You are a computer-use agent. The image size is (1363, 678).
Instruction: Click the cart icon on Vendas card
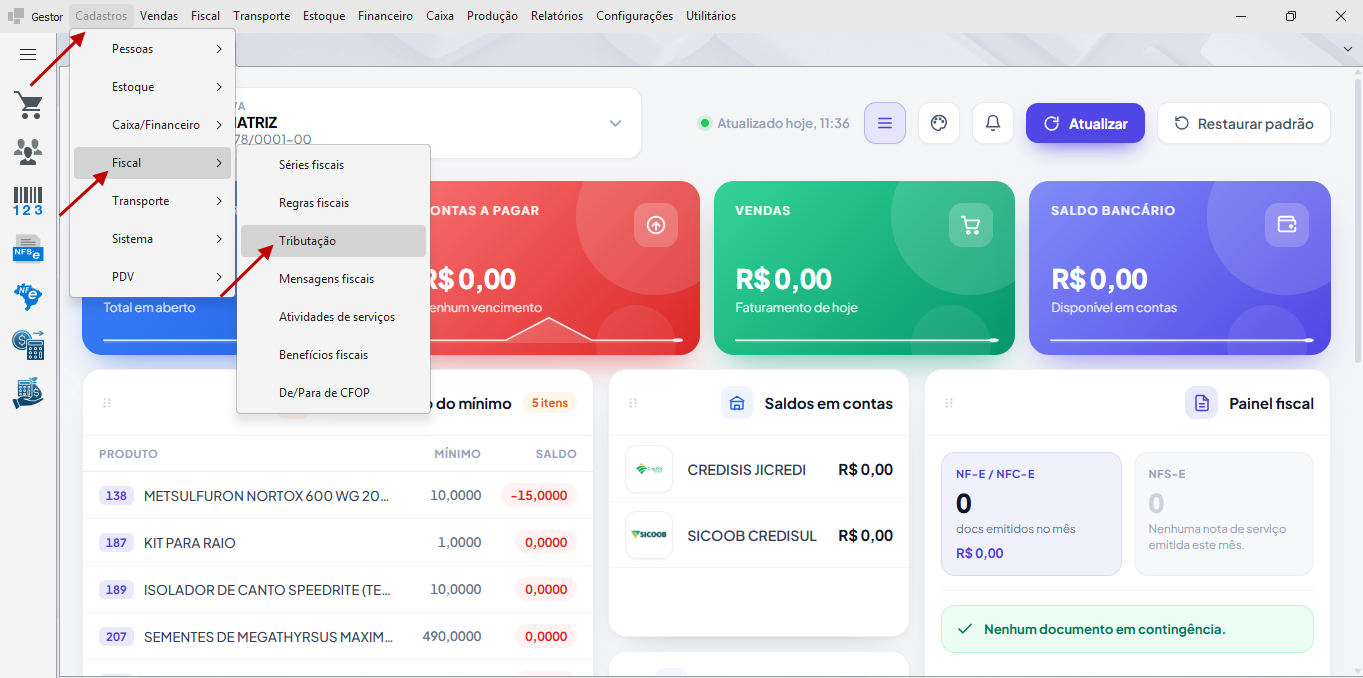point(971,225)
